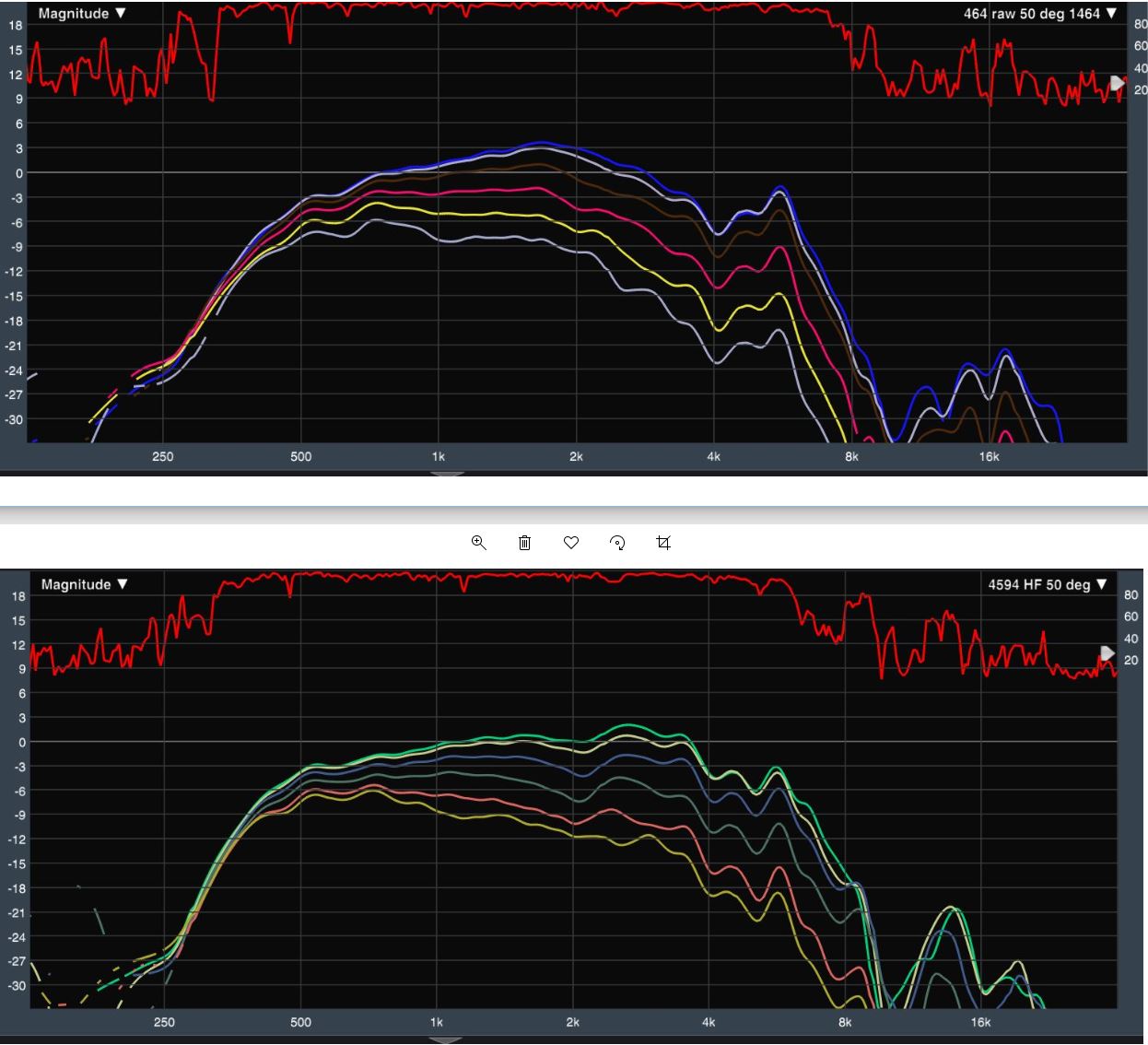Viewport: 1148px width, 1045px height.
Task: Open the Magnitude dropdown in the top graph
Action: pos(82,14)
